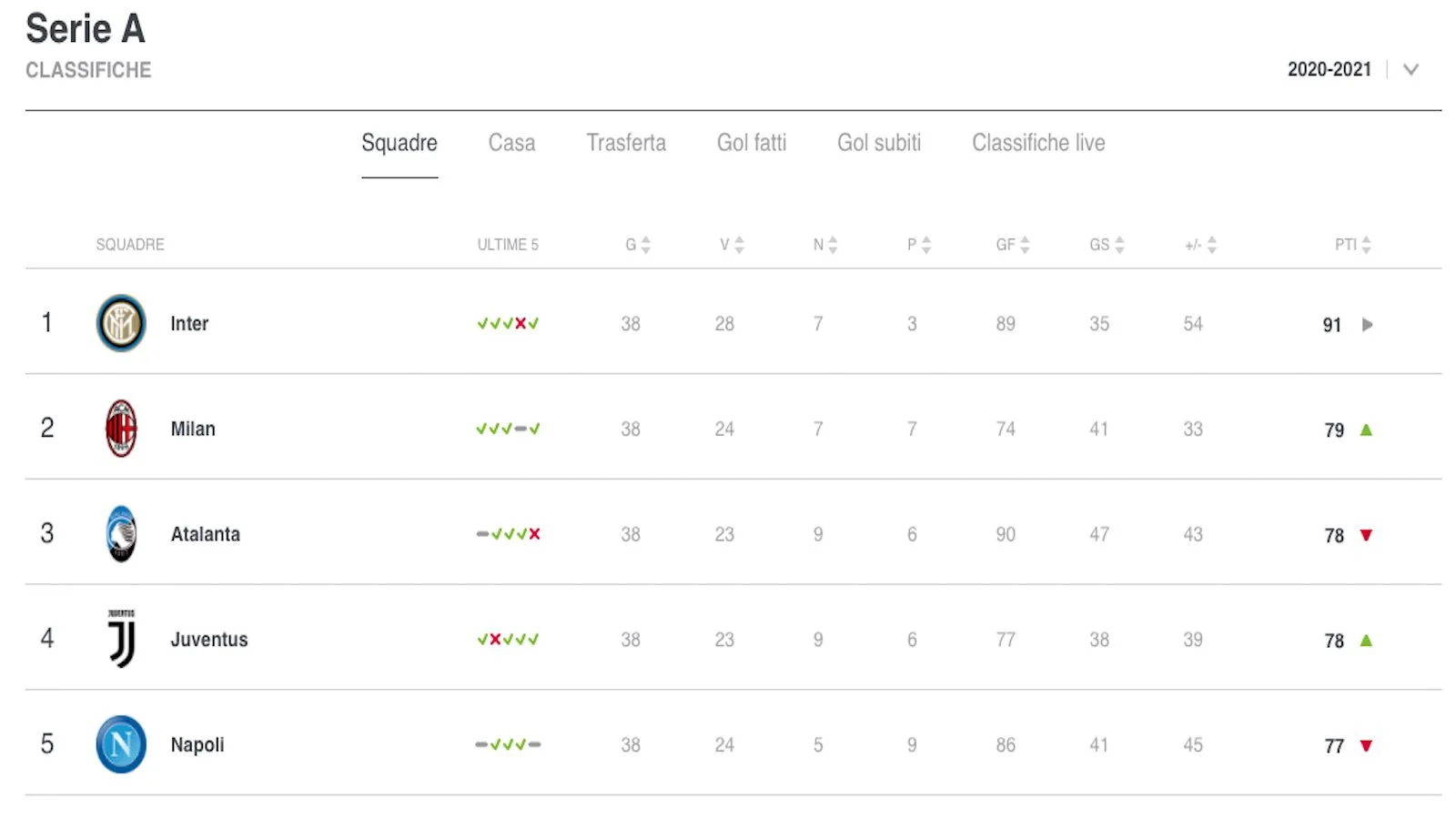Open the 2020-2021 season dropdown

point(1410,69)
